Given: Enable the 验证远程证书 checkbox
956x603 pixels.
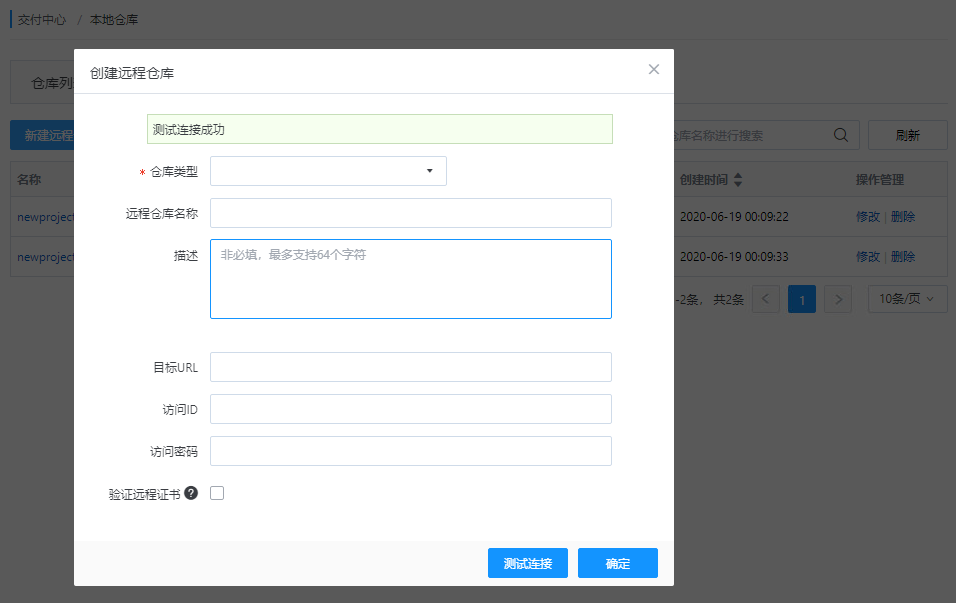Looking at the screenshot, I should point(217,493).
